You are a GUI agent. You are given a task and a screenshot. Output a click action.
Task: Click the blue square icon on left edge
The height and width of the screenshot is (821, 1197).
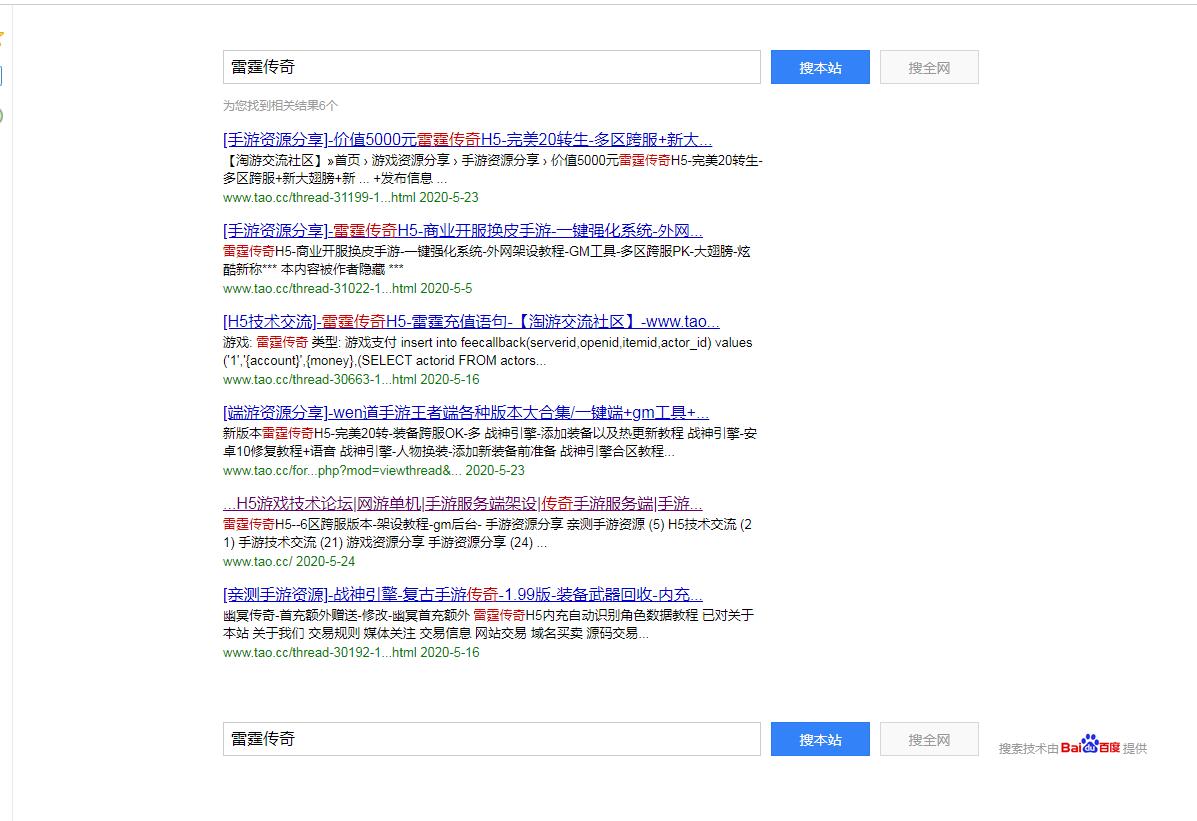pyautogui.click(x=2, y=76)
